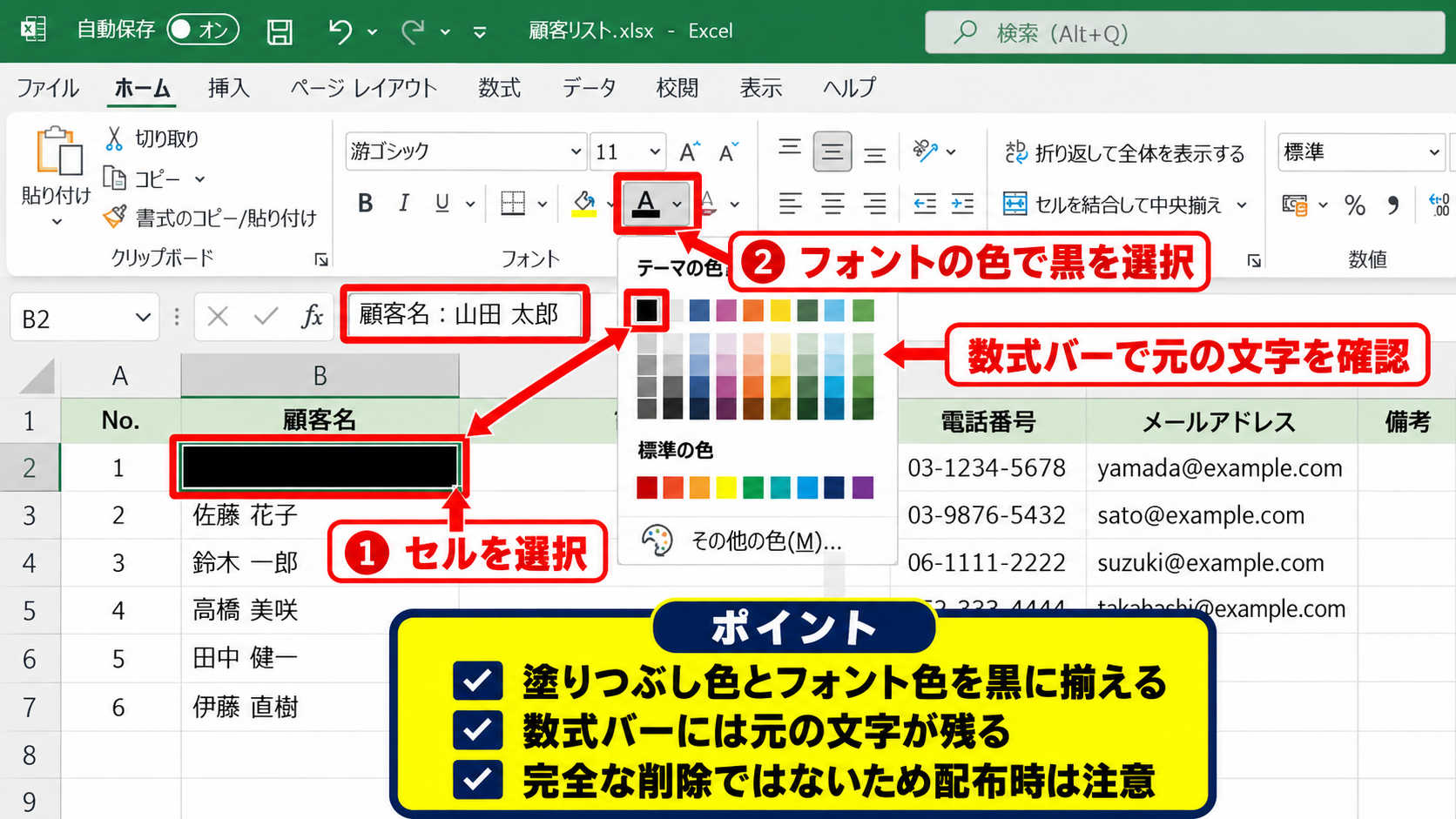Open the Font Color dropdown arrow

click(677, 205)
